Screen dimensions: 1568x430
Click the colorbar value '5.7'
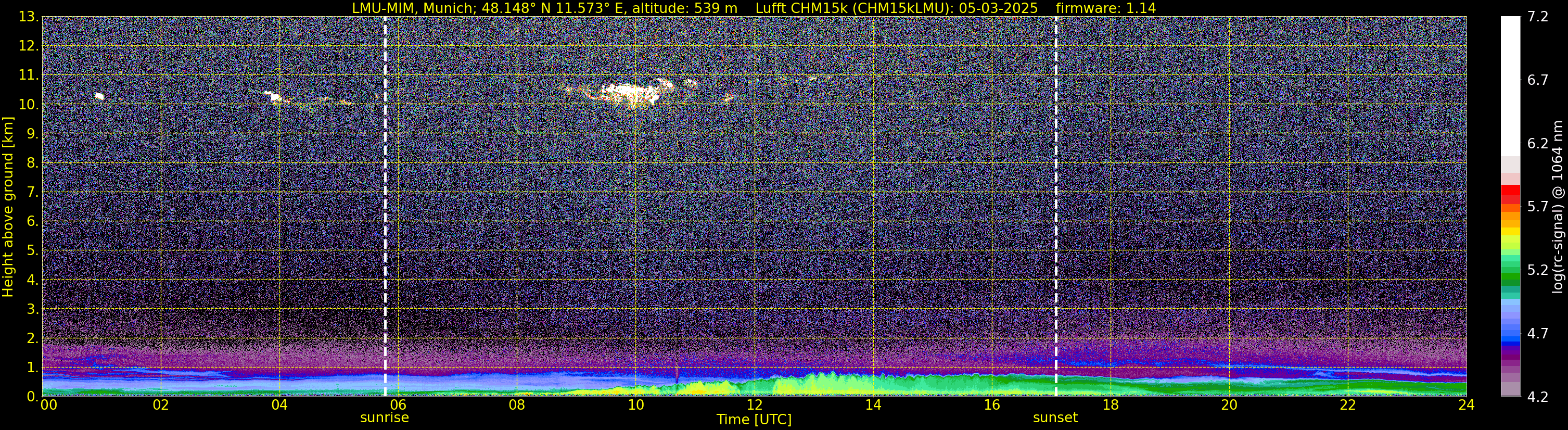(1538, 207)
